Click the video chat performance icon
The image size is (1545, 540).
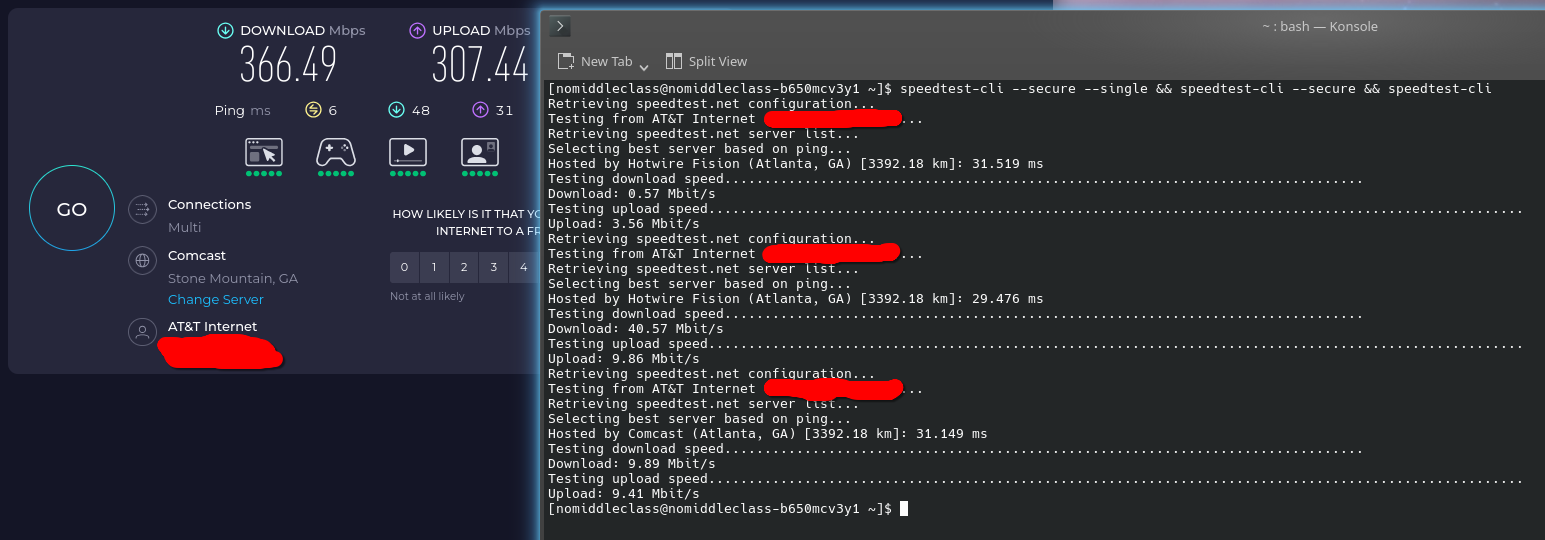(480, 152)
